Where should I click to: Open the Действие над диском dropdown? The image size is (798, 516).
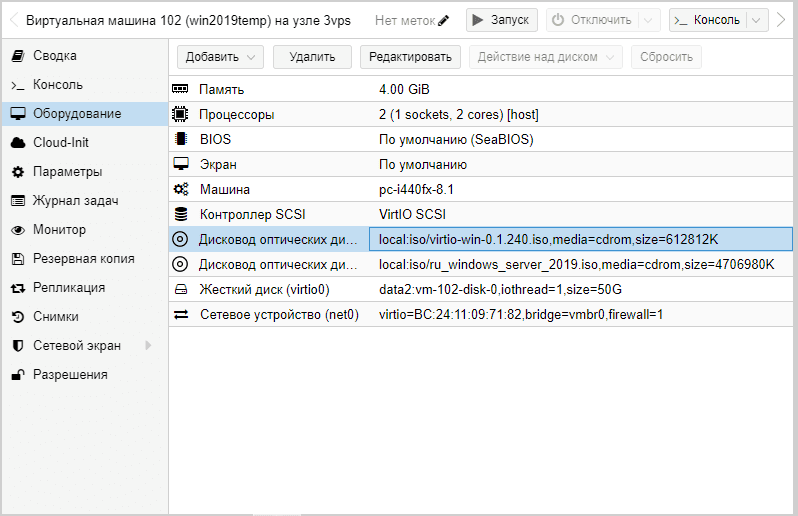coord(546,57)
